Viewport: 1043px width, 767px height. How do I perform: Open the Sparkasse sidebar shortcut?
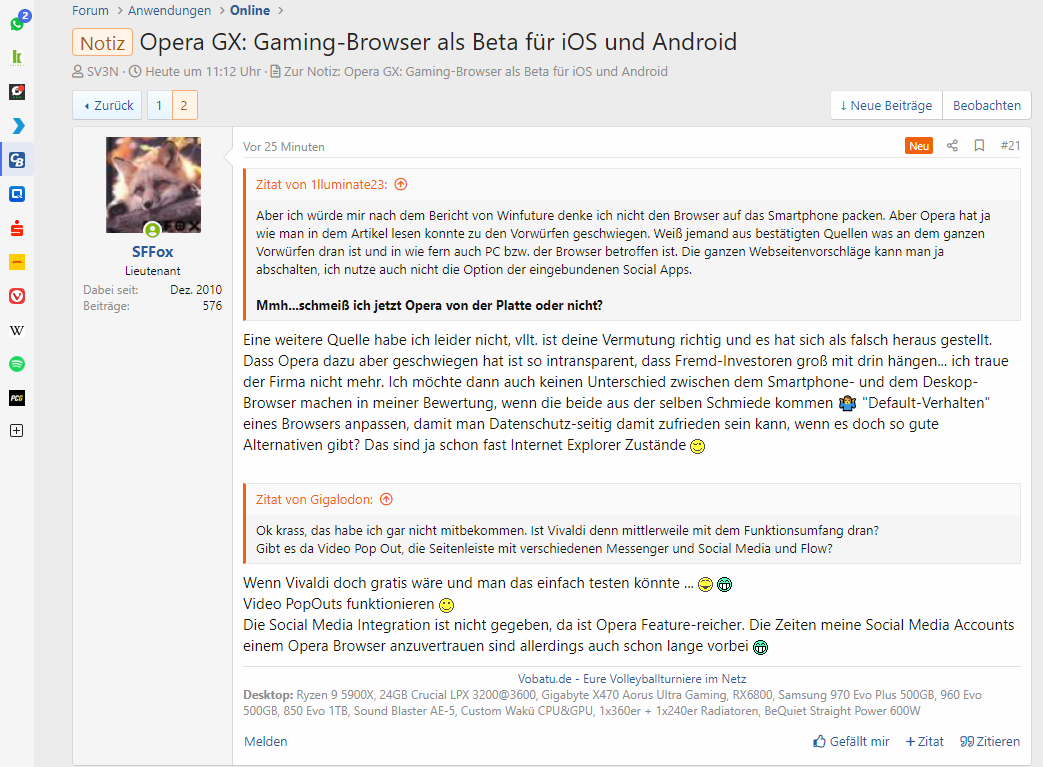click(17, 228)
